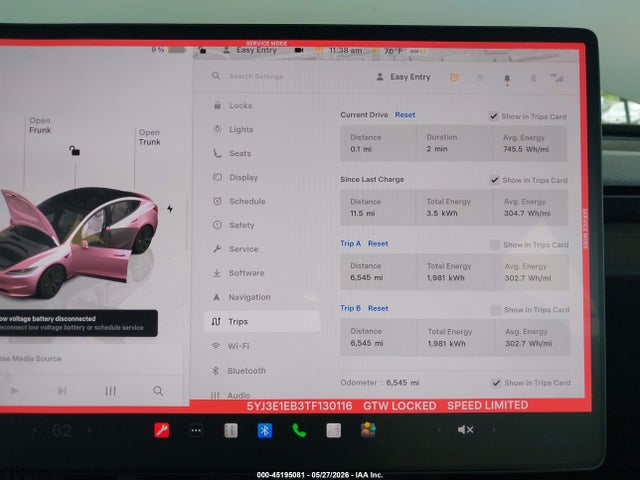
Task: Tap the Bluetooth icon in settings header
Action: click(533, 78)
